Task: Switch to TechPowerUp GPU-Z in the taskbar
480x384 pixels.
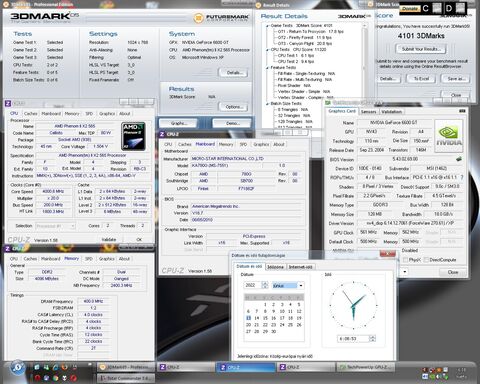Action: click(365, 367)
